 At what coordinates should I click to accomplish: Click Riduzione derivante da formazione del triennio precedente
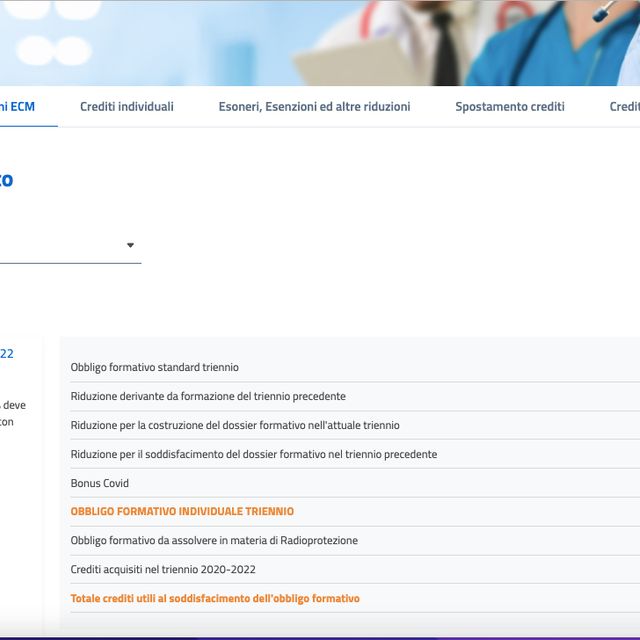pos(208,396)
